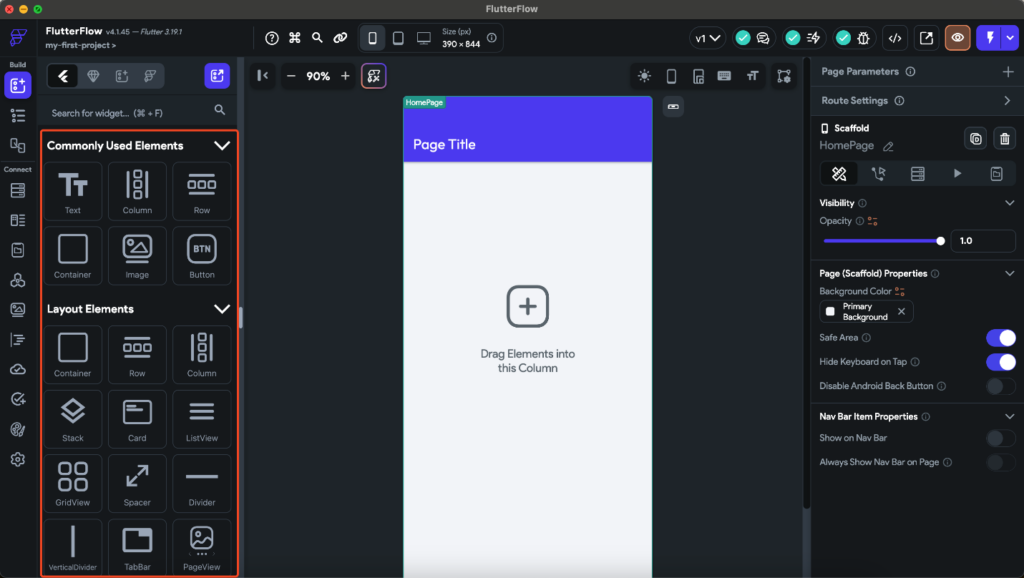Screen dimensions: 1024x578
Task: Select the Button widget in the palette
Action: tap(202, 255)
